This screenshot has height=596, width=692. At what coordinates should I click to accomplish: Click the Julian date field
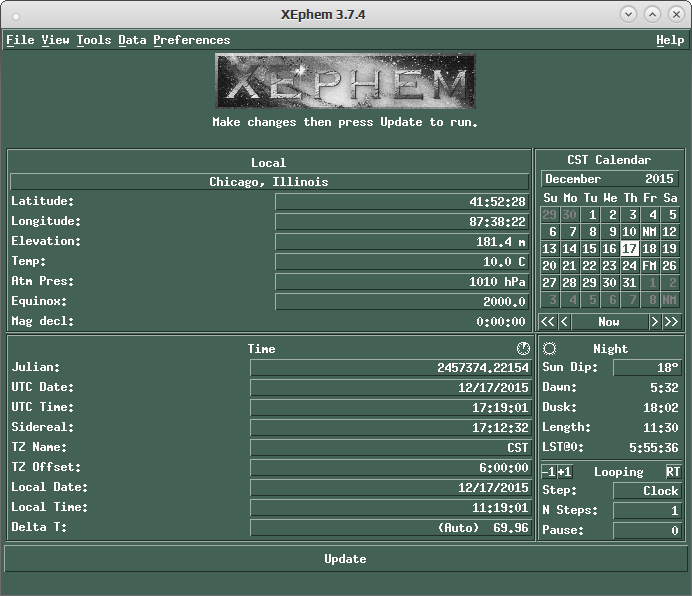pyautogui.click(x=391, y=367)
